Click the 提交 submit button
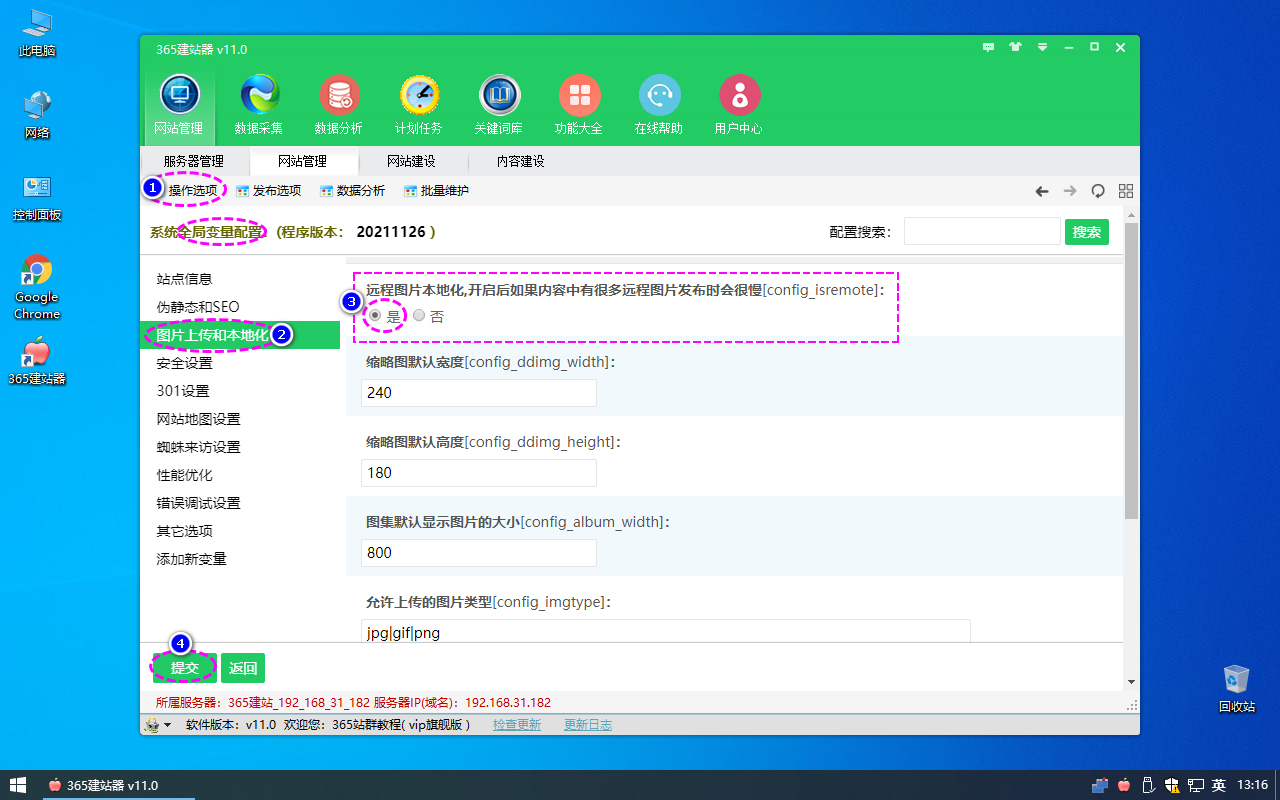Screen dimensions: 1280x800 185,668
